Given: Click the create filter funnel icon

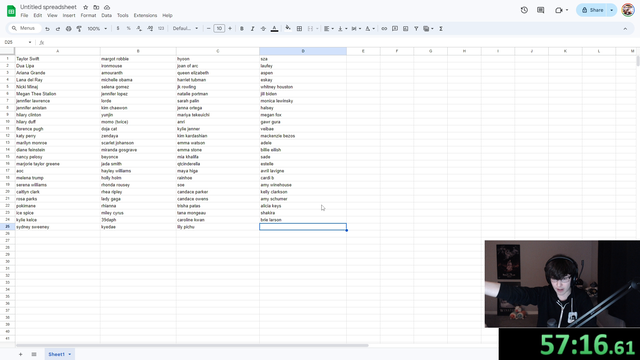Looking at the screenshot, I should point(416,29).
